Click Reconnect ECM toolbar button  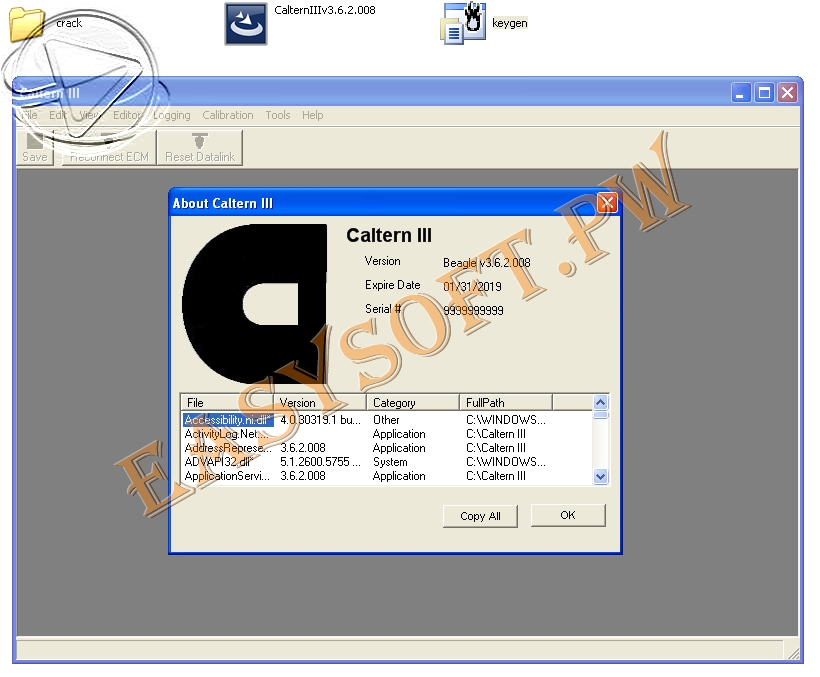[x=109, y=148]
